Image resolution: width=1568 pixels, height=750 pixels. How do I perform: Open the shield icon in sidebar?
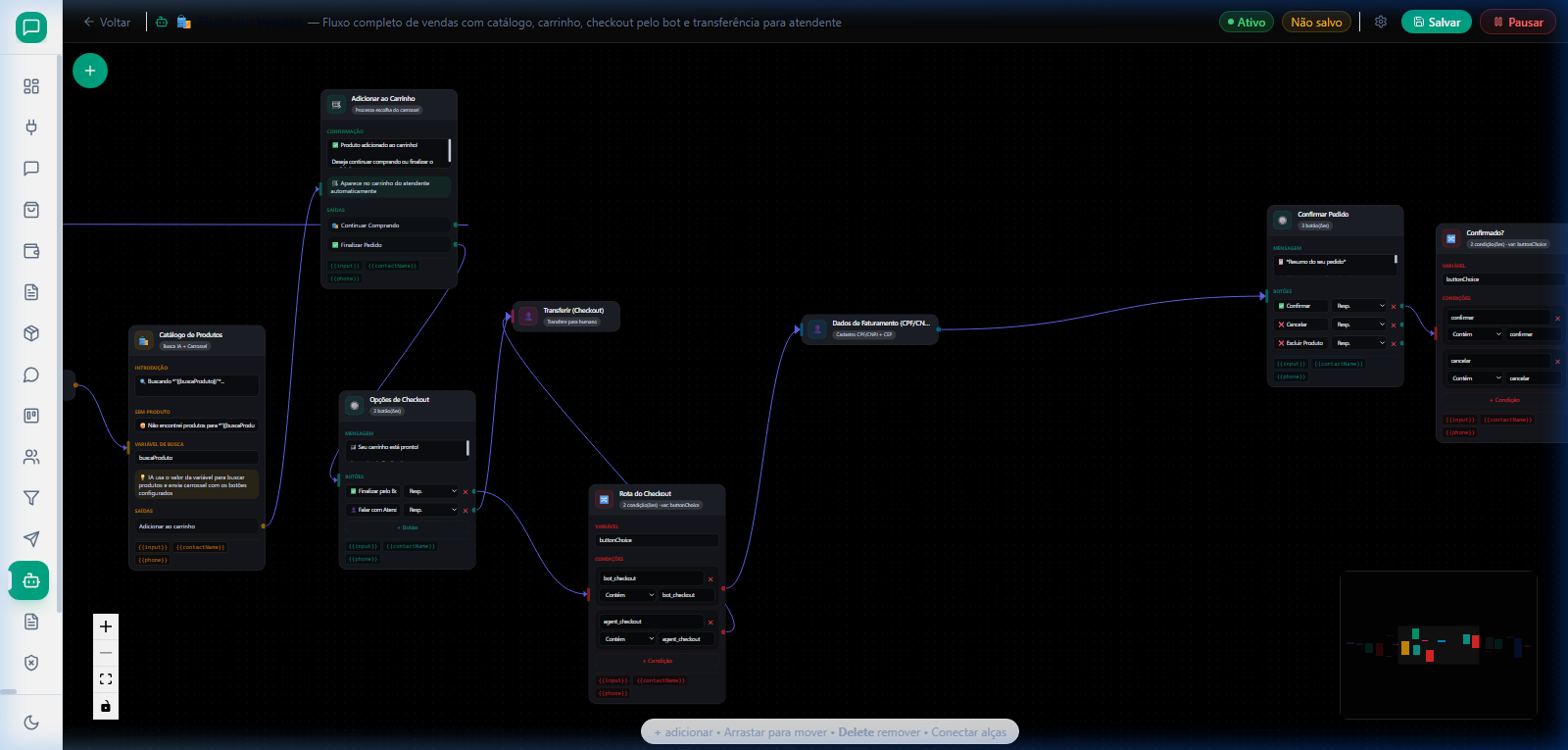tap(31, 663)
